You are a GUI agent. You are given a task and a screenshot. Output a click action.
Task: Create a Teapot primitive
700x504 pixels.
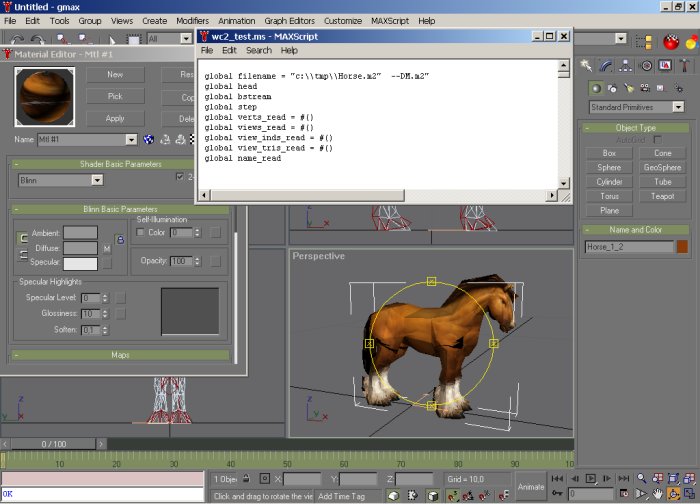(x=662, y=196)
